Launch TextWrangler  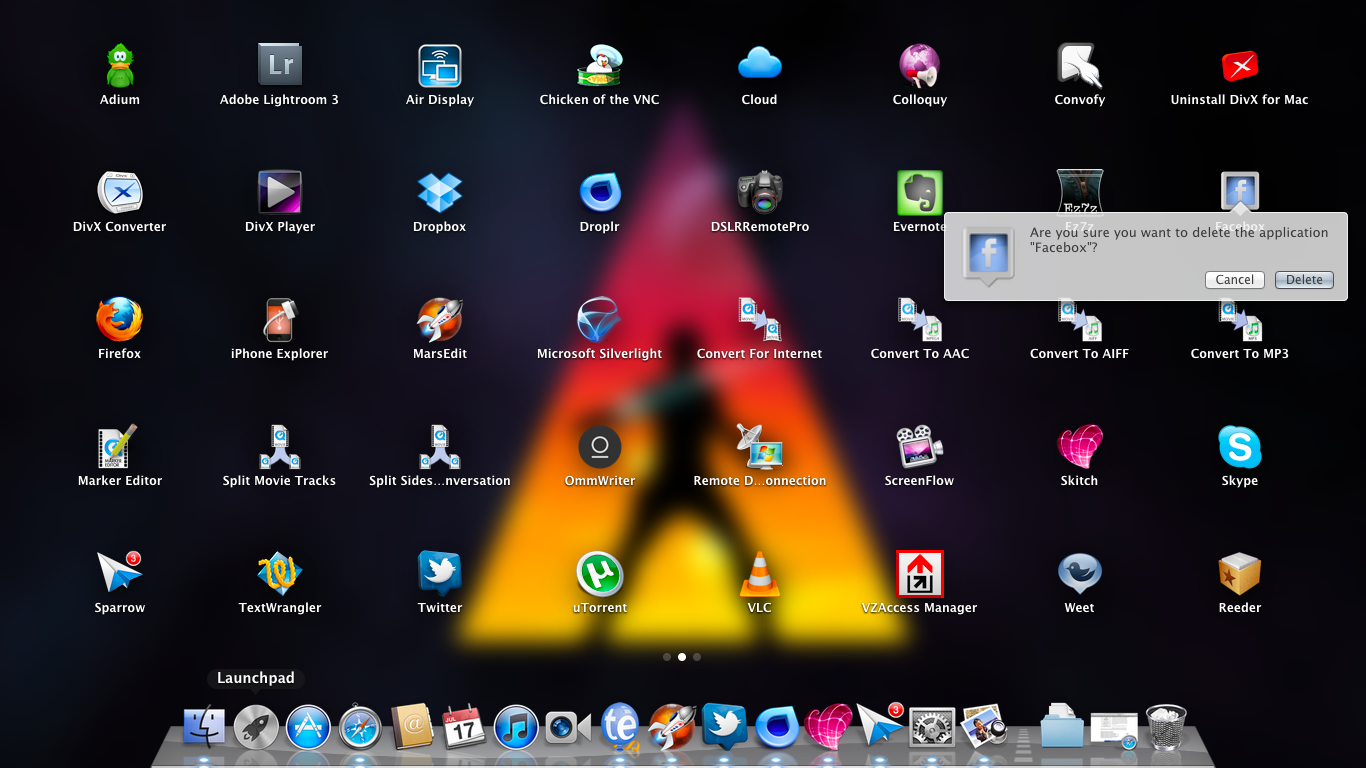[279, 574]
